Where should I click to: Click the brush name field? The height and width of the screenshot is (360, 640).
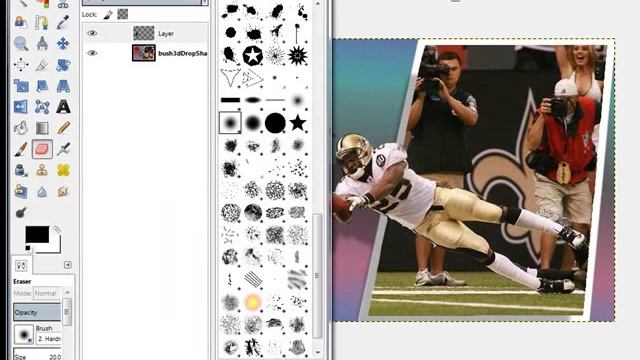(49, 339)
